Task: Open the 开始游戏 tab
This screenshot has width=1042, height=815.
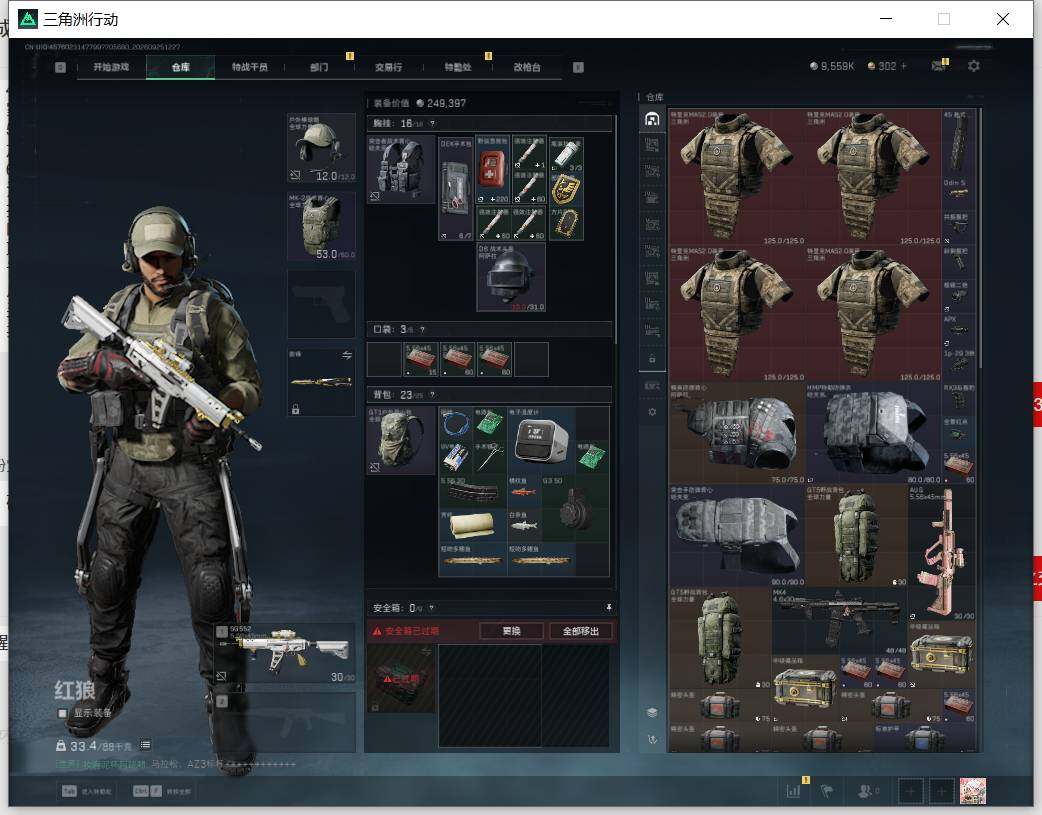Action: (x=111, y=67)
